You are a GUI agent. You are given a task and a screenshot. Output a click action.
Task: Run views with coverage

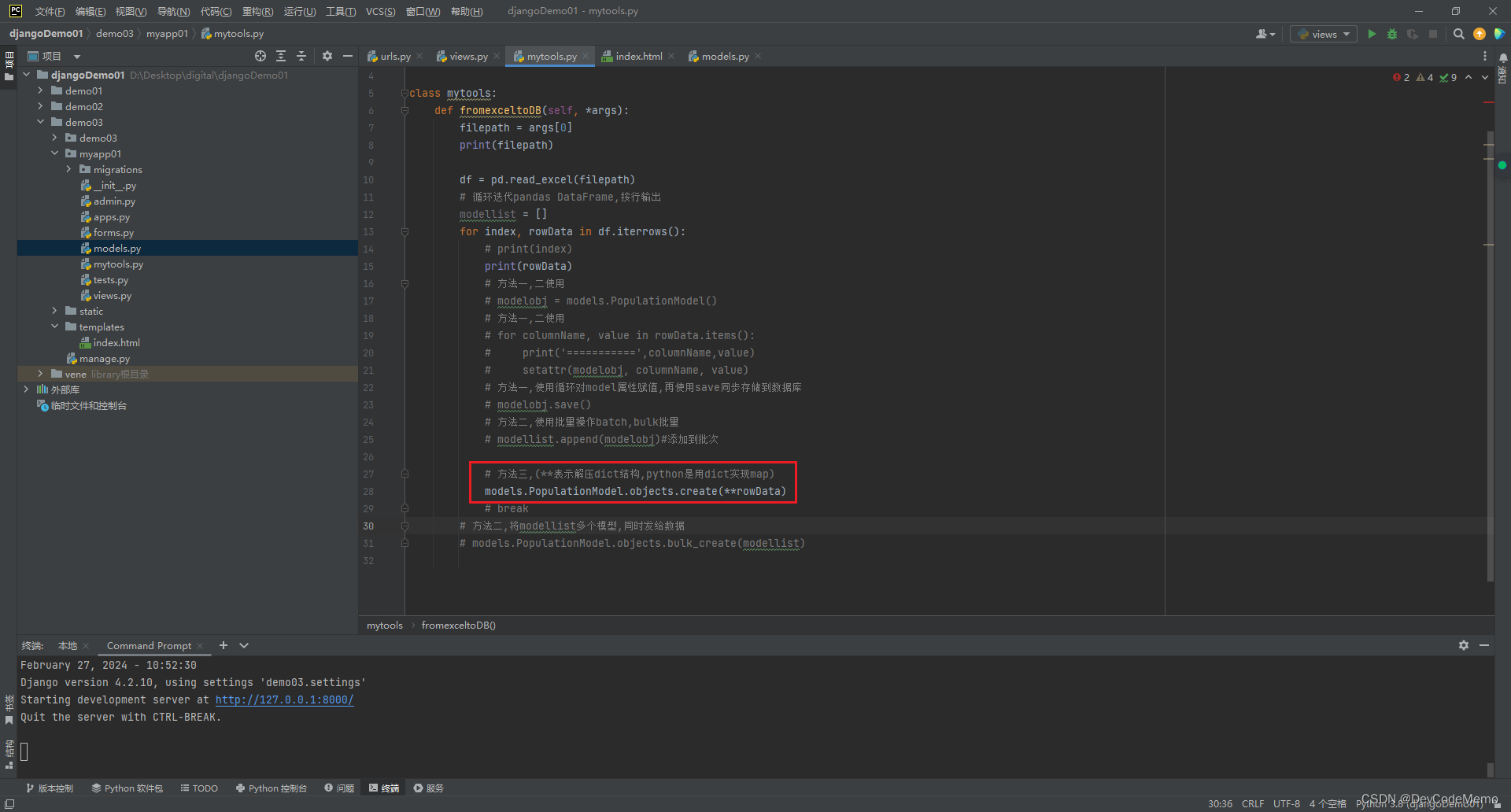pos(1413,34)
